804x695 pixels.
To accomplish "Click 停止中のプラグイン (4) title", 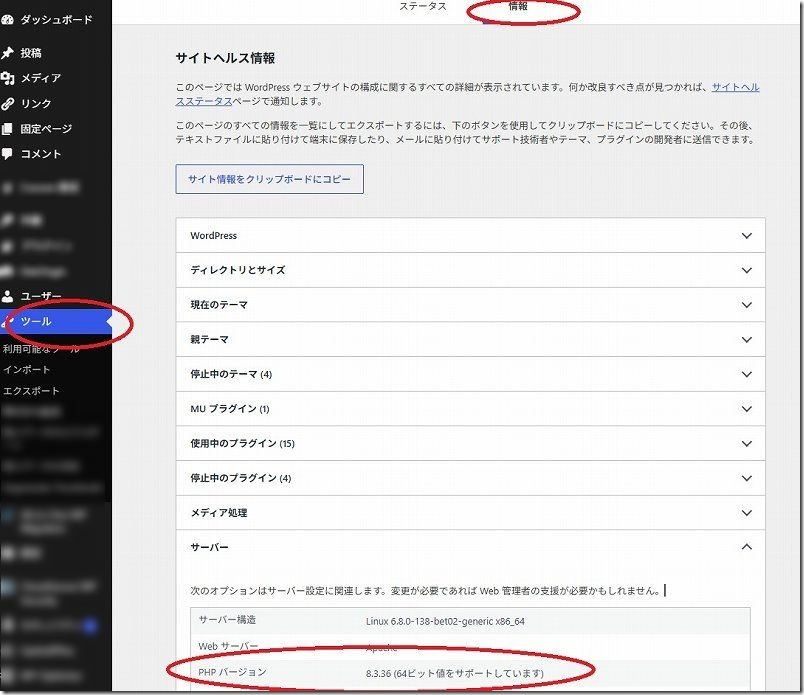I will click(x=241, y=478).
